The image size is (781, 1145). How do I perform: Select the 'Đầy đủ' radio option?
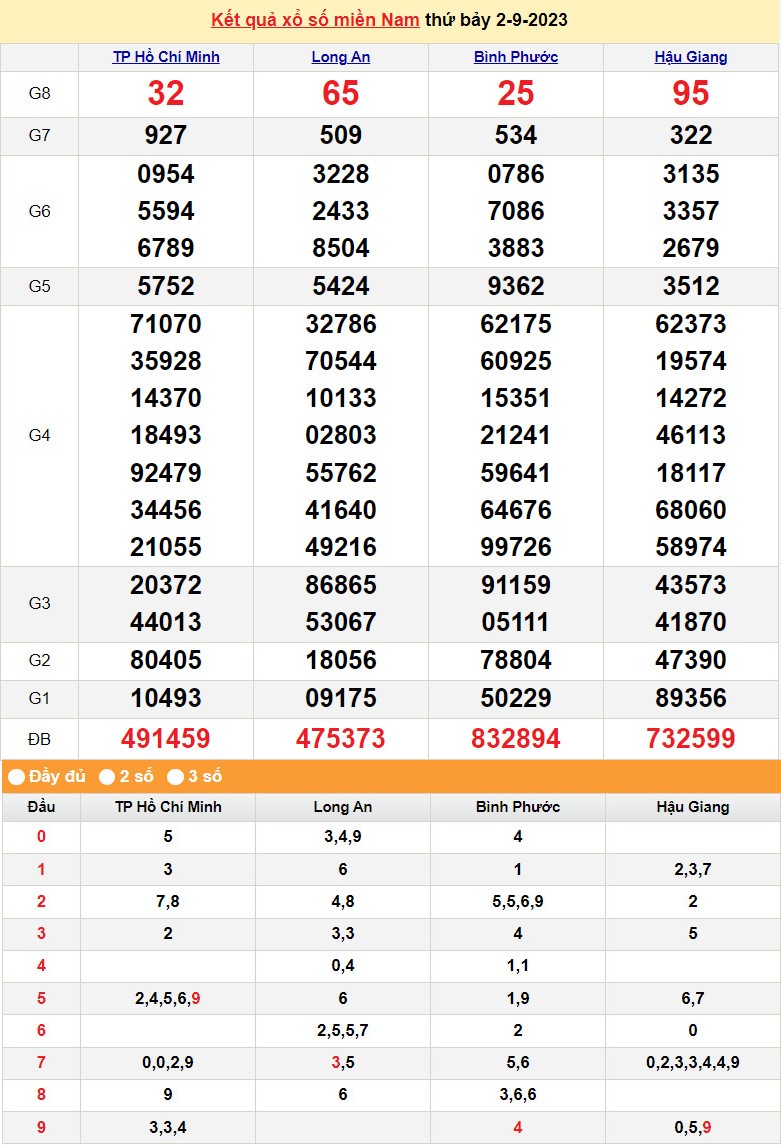(16, 777)
